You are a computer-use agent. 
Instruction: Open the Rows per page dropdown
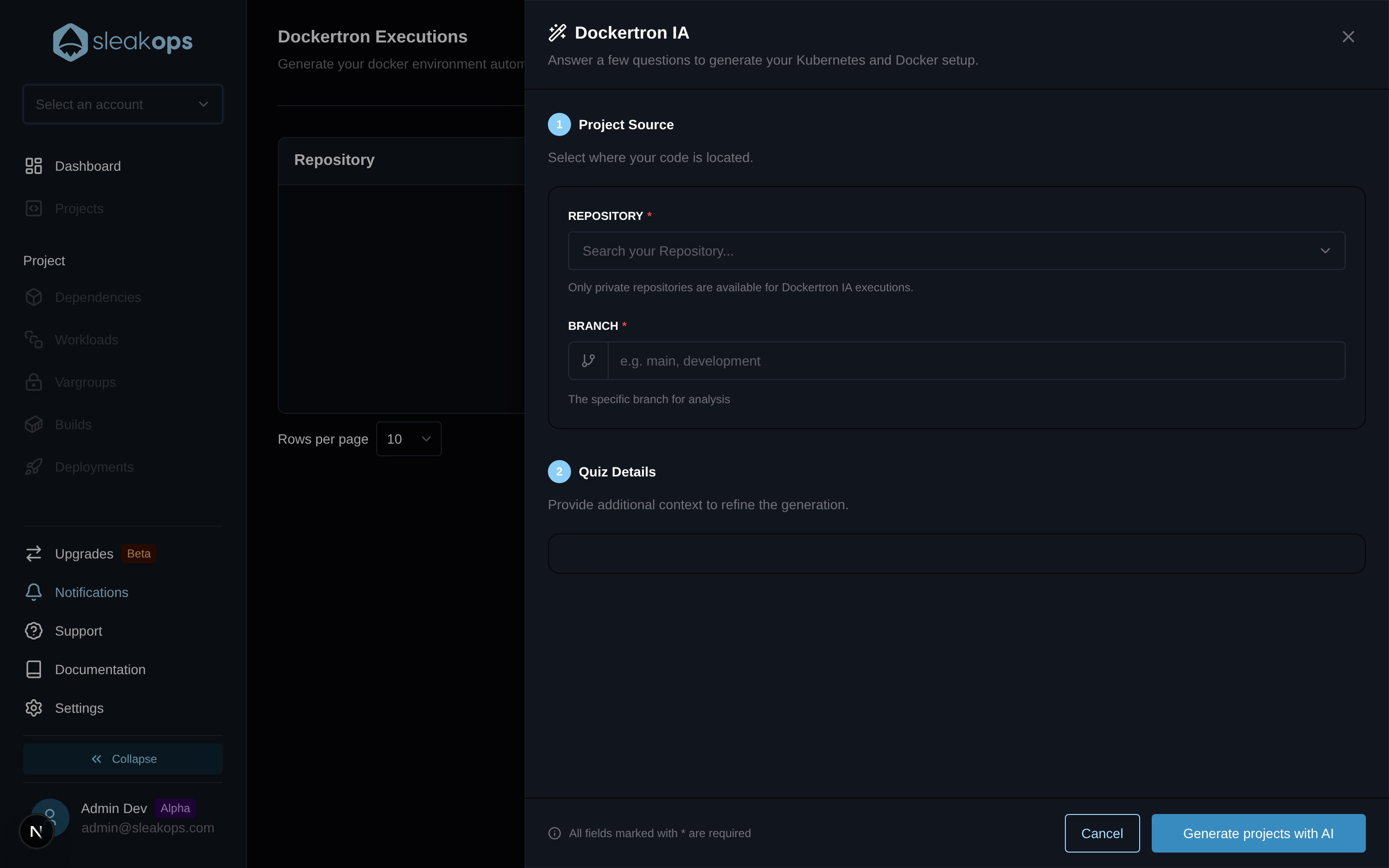pos(409,439)
